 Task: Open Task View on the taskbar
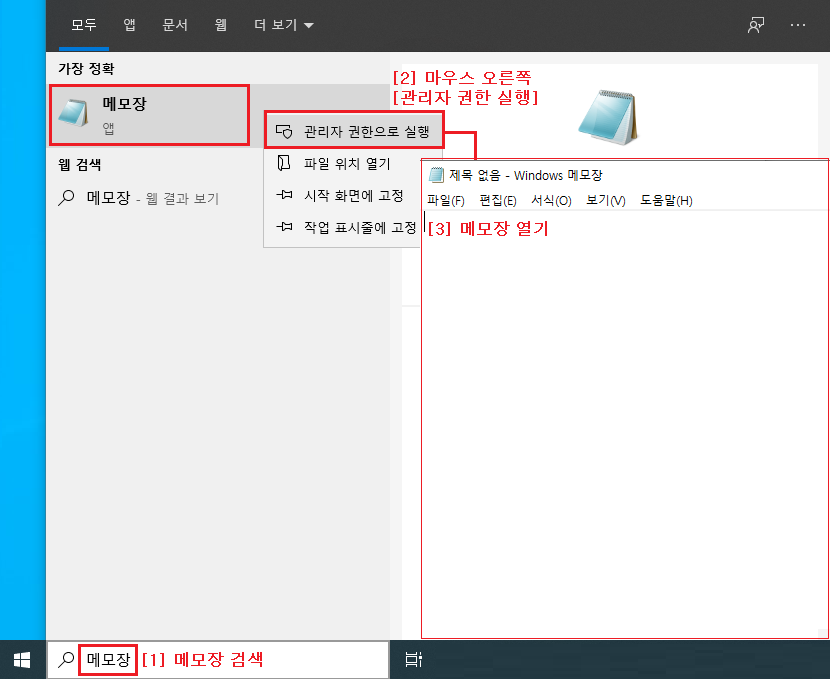click(413, 659)
